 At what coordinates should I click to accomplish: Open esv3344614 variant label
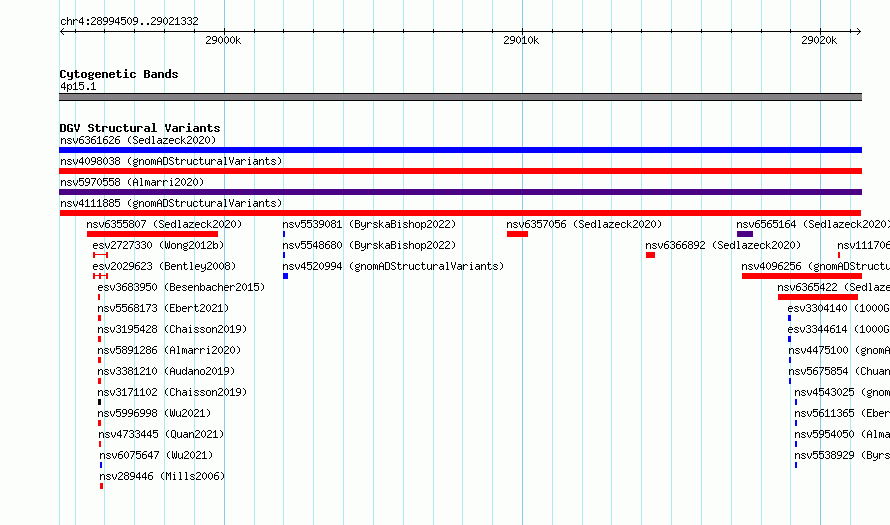[x=839, y=329]
